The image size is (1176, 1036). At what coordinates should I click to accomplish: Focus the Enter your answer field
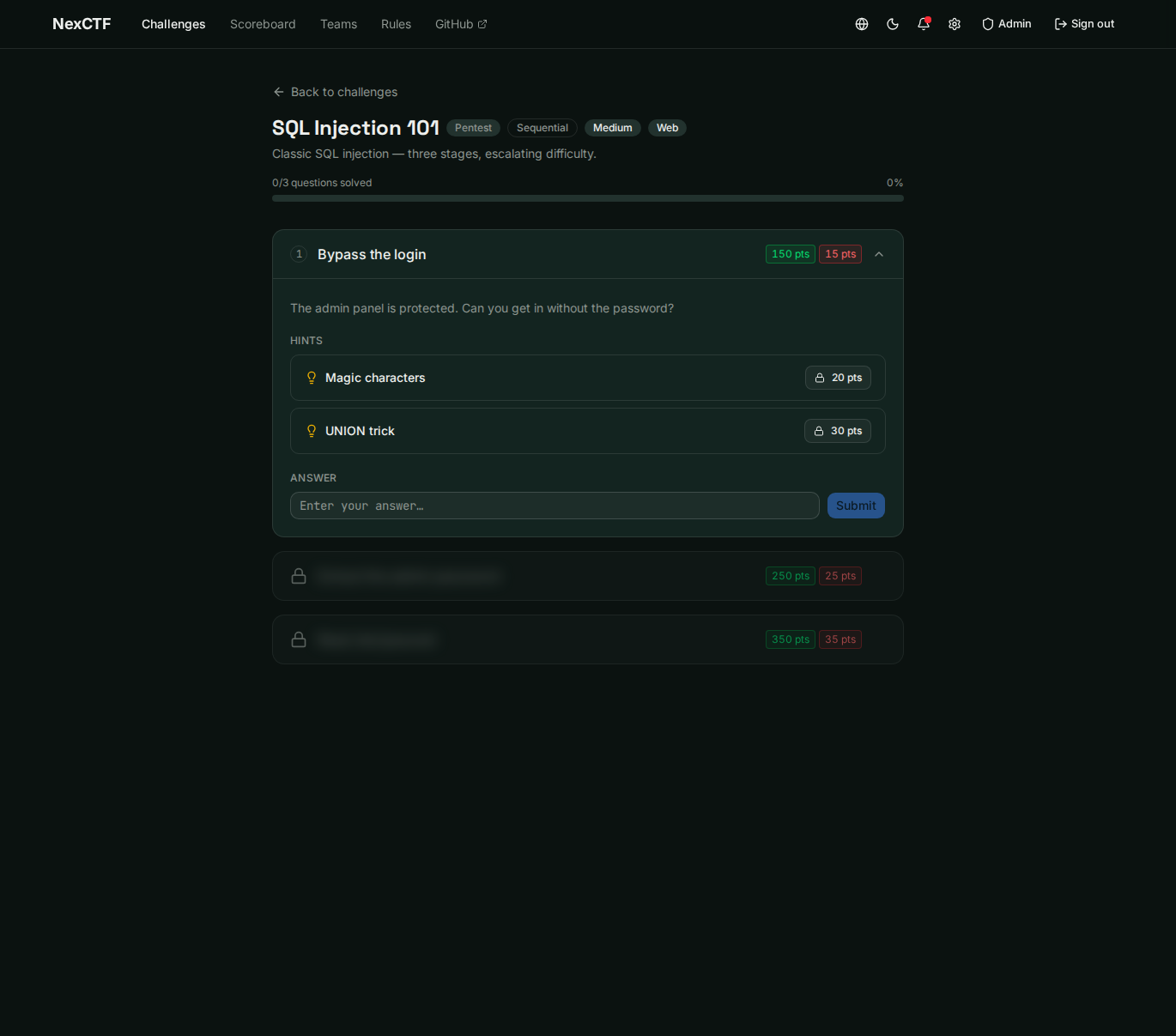(555, 506)
